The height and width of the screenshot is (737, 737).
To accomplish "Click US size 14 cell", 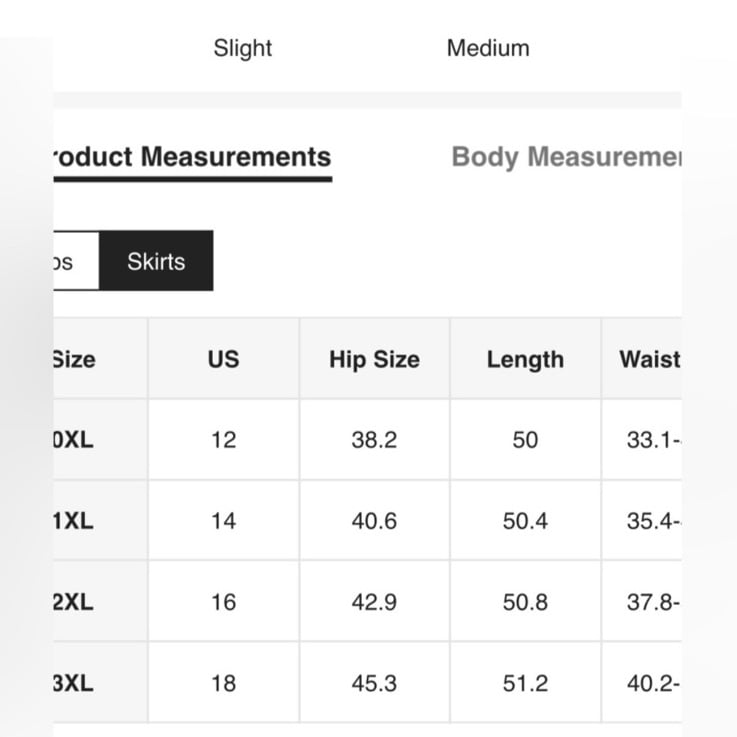I will click(224, 521).
